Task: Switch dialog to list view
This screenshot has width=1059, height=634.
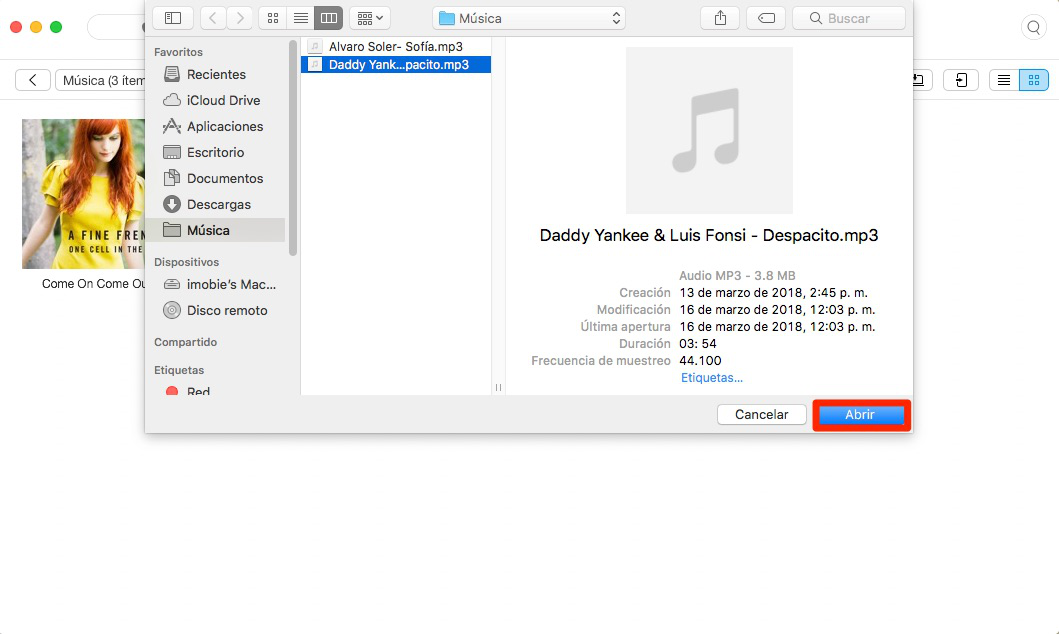Action: (x=301, y=18)
